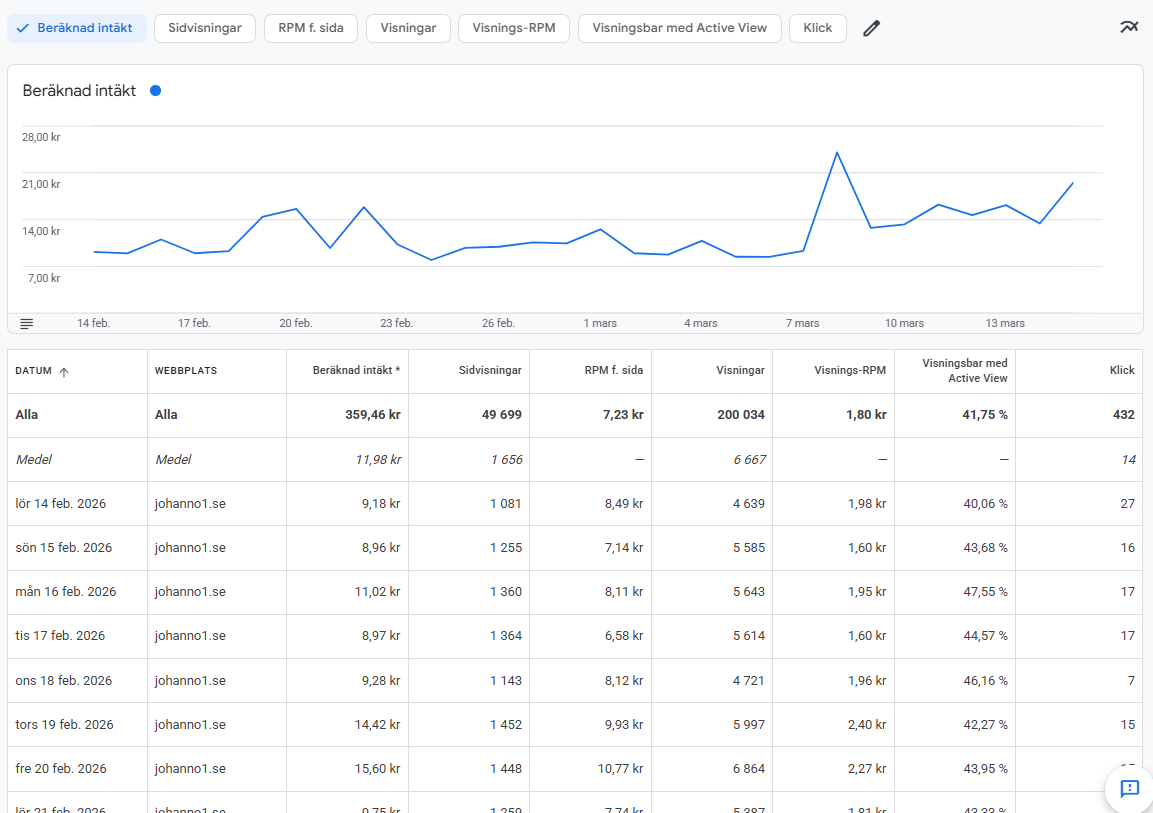Select the Visningar metric chip
This screenshot has height=813, width=1153.
(408, 28)
